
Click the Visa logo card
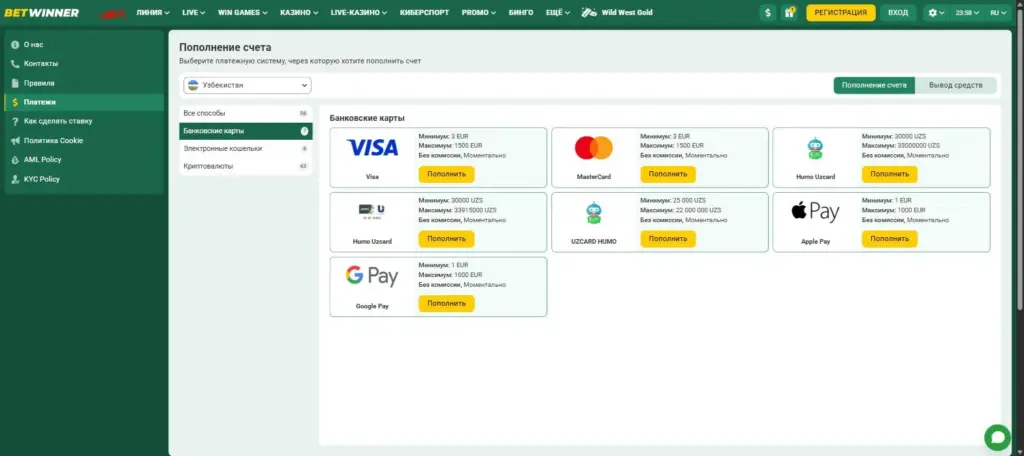tap(372, 148)
